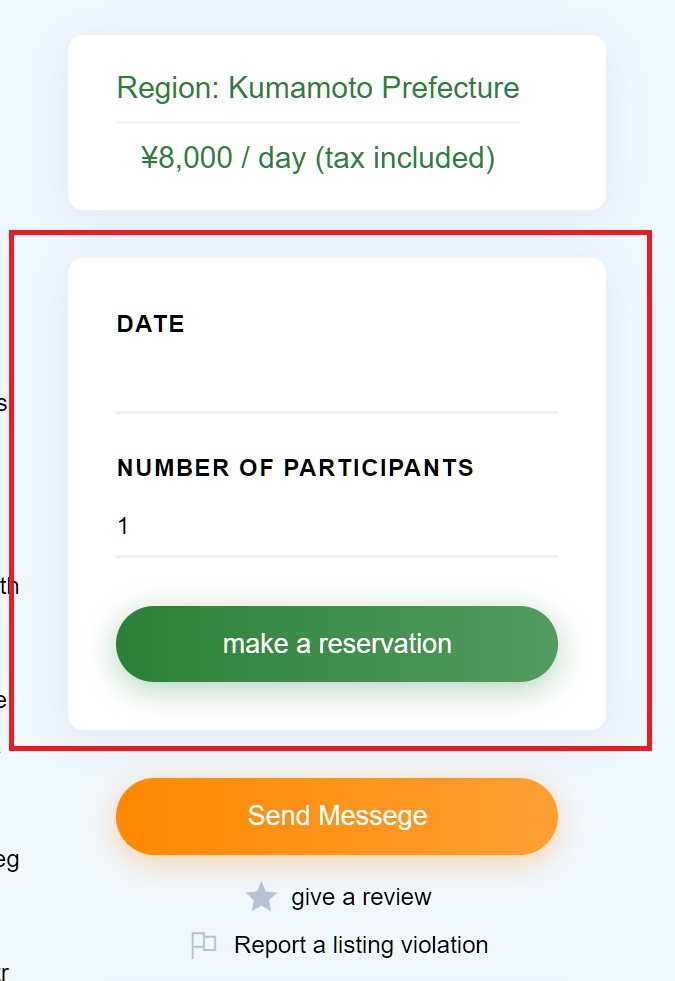Image resolution: width=675 pixels, height=981 pixels.
Task: Open Report a listing violation link
Action: [361, 945]
